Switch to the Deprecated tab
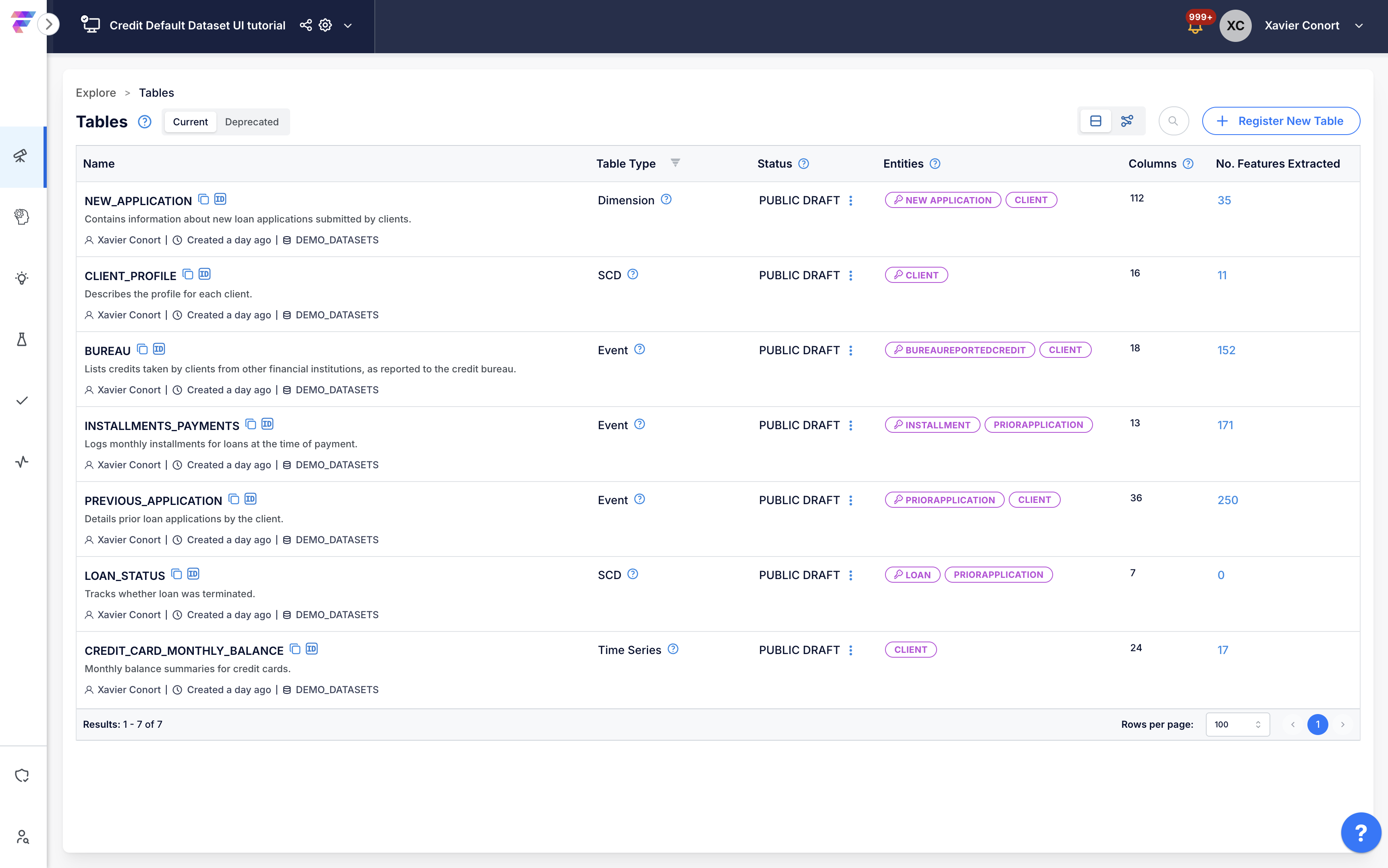This screenshot has width=1388, height=868. 251,122
